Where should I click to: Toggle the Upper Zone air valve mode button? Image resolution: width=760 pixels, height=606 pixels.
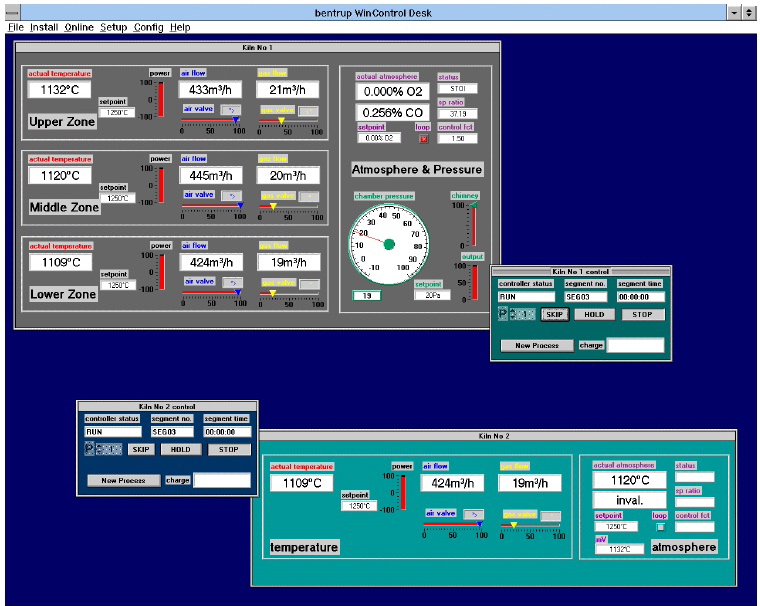click(231, 110)
